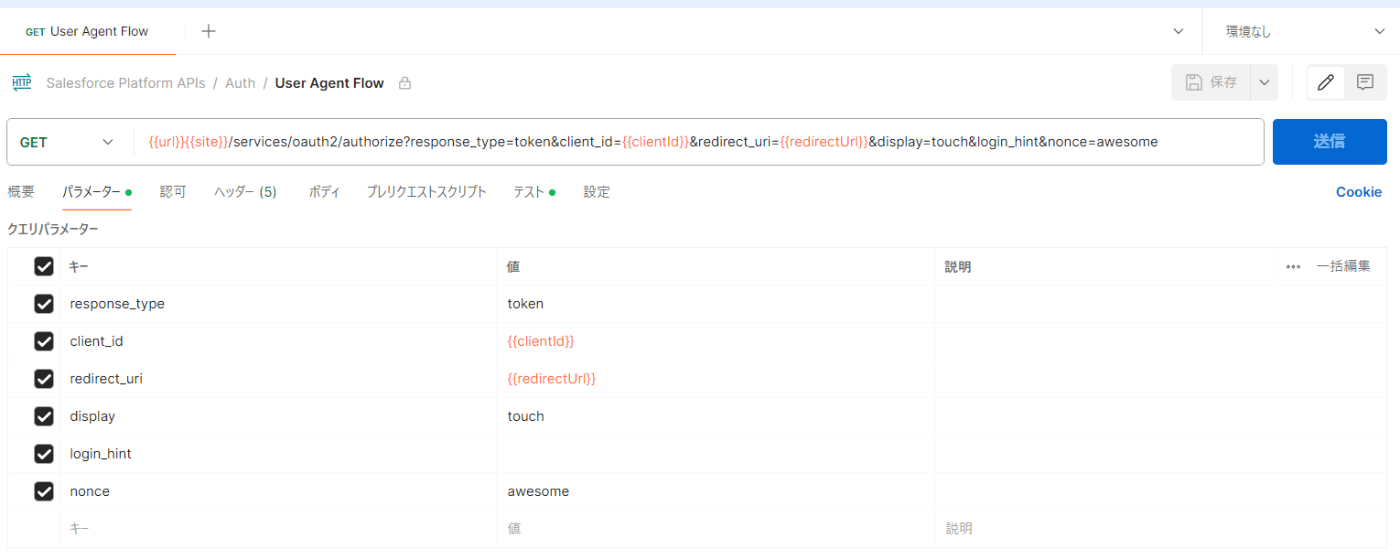Image resolution: width=1400 pixels, height=560 pixels.
Task: Switch to the プレリクエストスクリプト tab
Action: point(426,192)
